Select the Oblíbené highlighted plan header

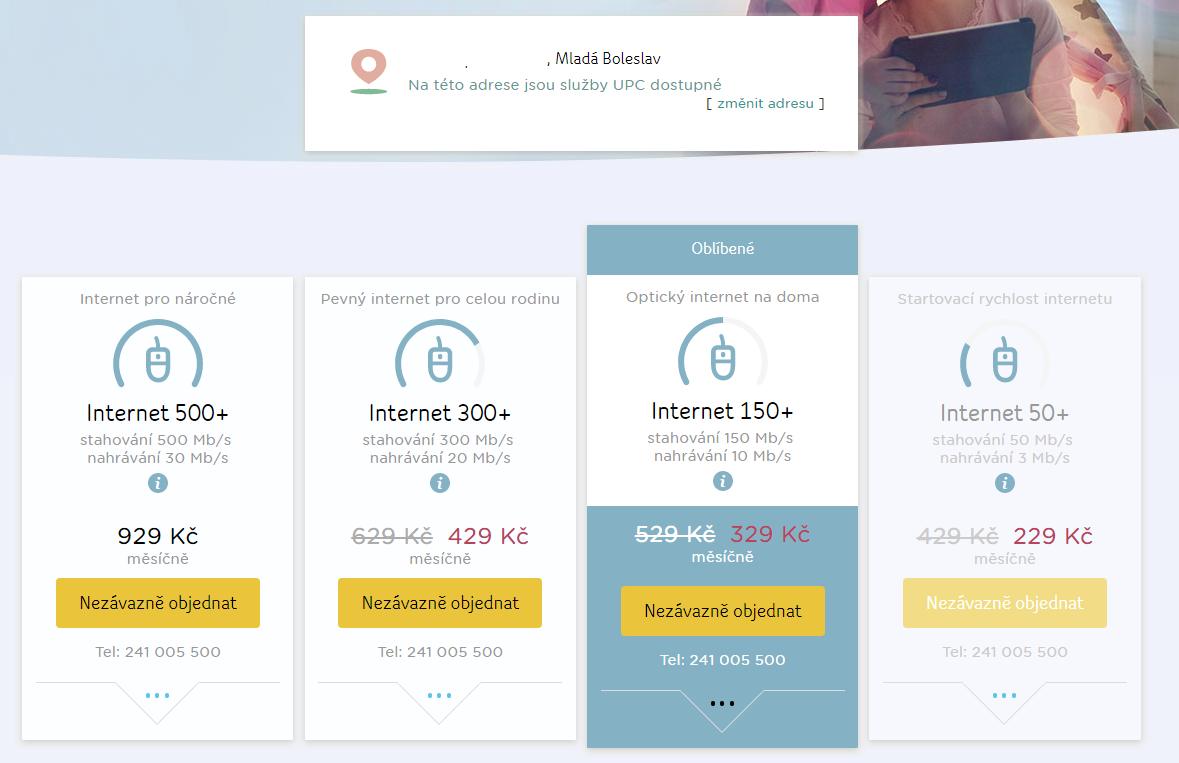click(x=723, y=250)
